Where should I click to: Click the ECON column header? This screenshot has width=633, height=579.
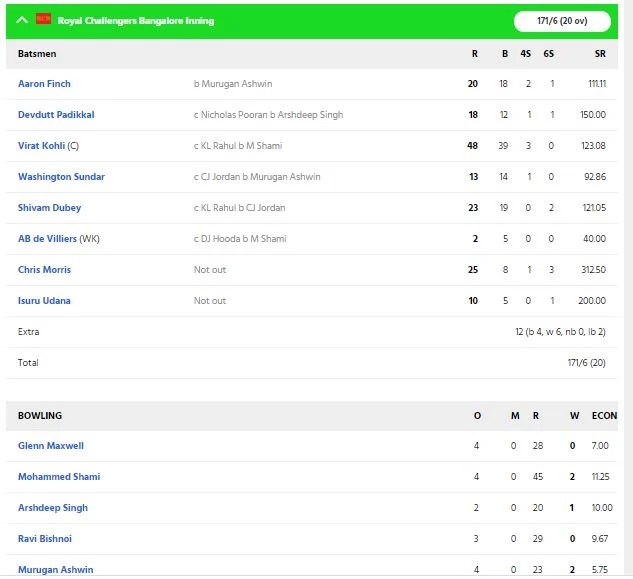pyautogui.click(x=604, y=415)
